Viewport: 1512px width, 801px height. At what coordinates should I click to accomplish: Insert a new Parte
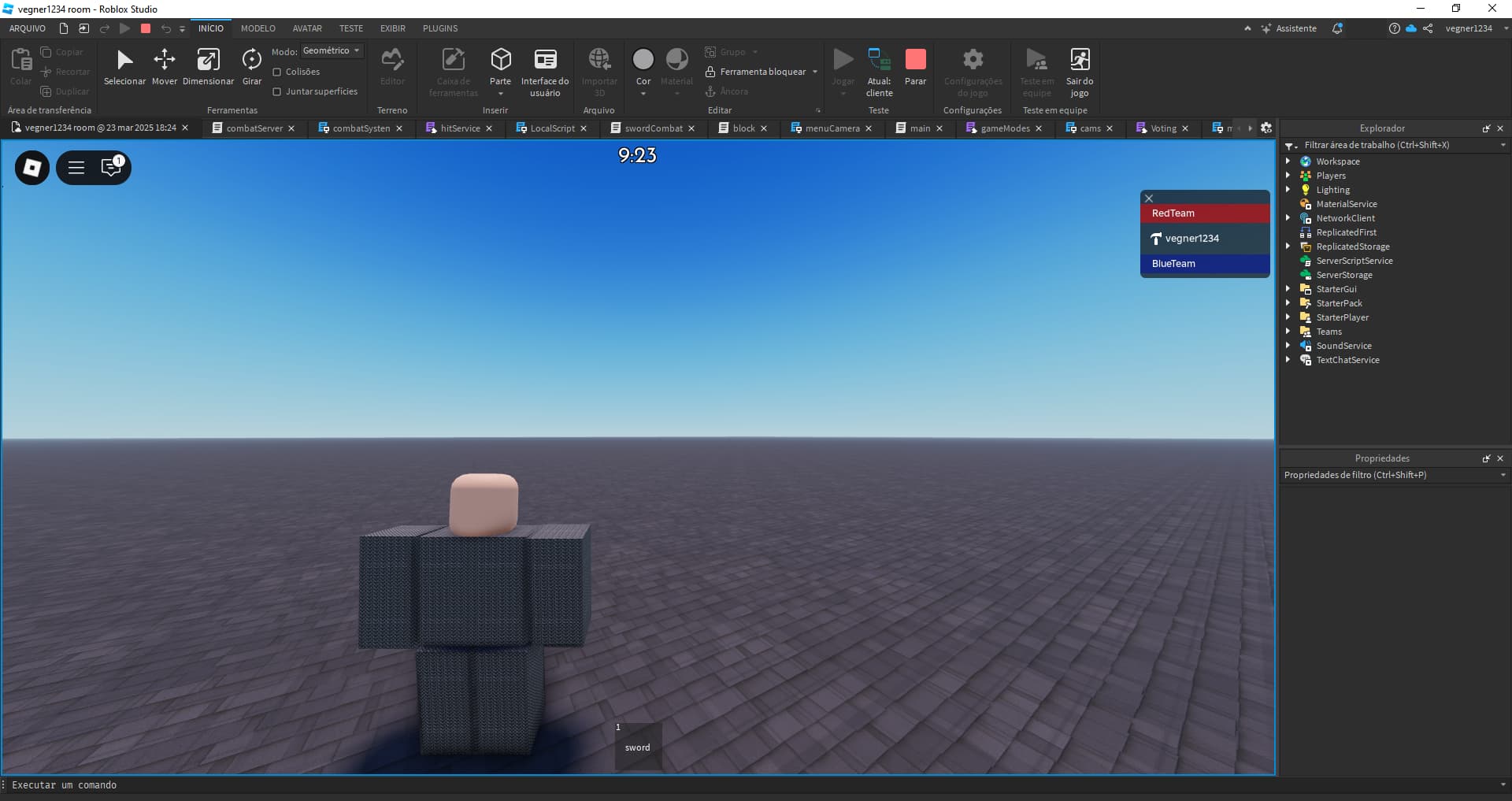coord(501,63)
